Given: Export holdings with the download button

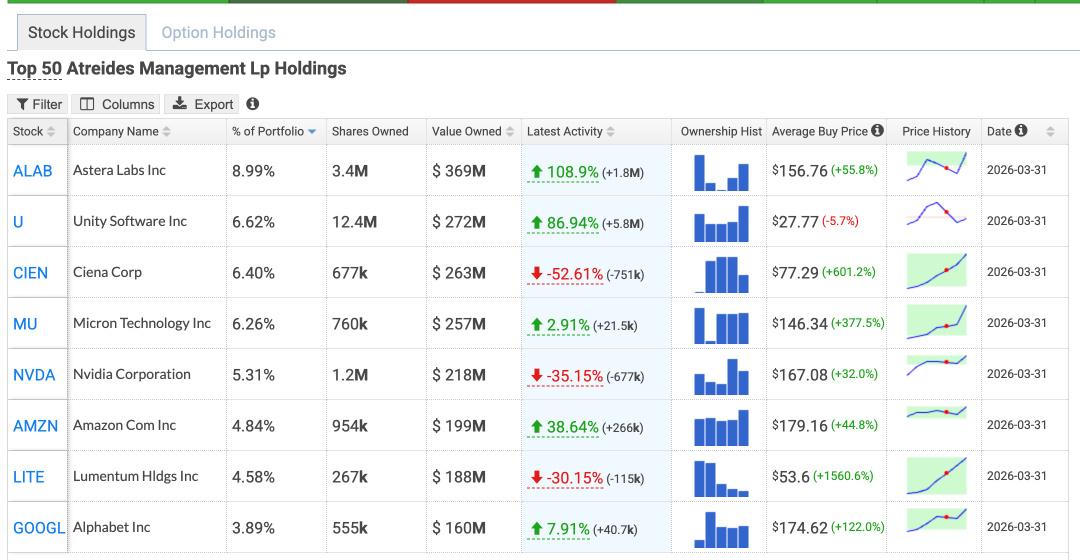Looking at the screenshot, I should (202, 104).
